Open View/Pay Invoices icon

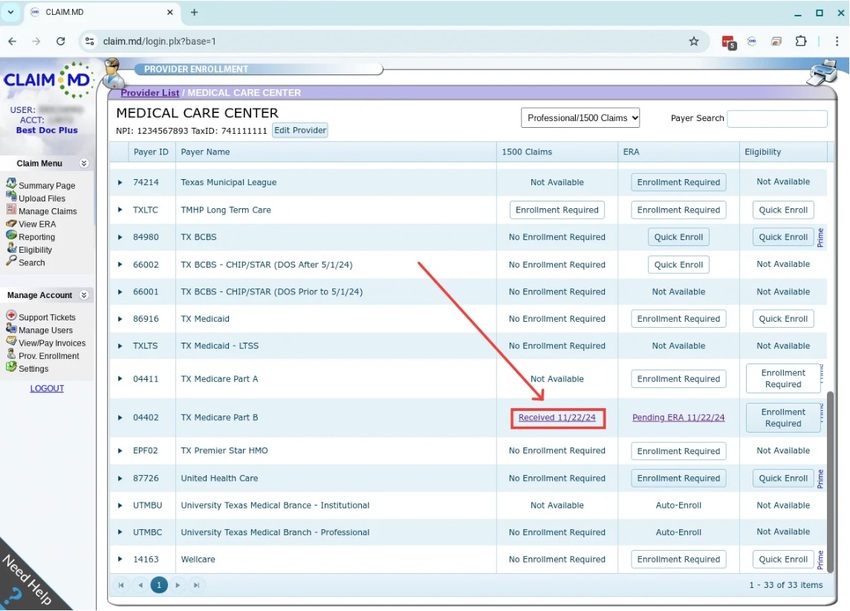click(x=11, y=342)
